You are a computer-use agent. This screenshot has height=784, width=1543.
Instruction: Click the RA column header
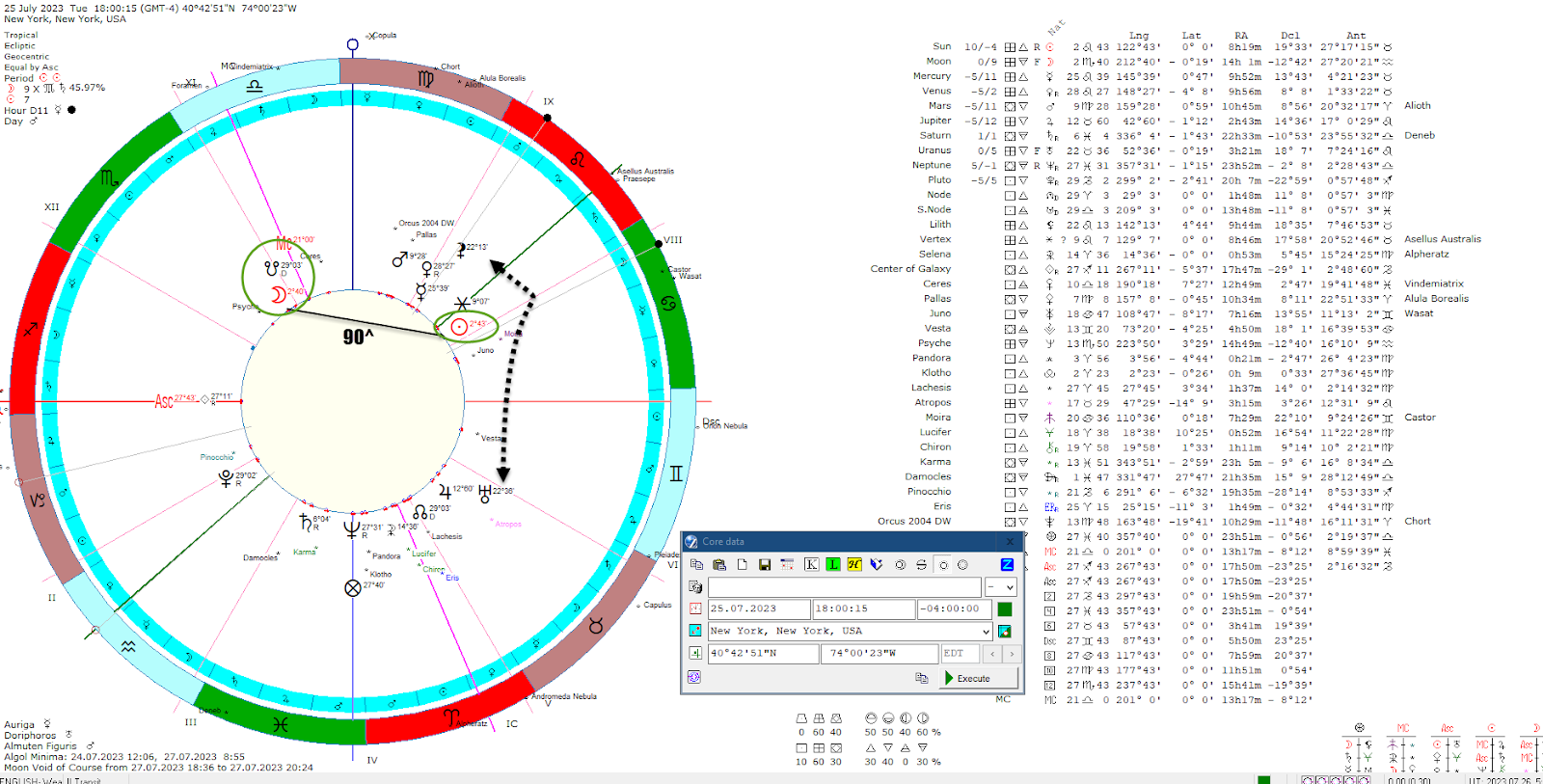click(x=1241, y=36)
